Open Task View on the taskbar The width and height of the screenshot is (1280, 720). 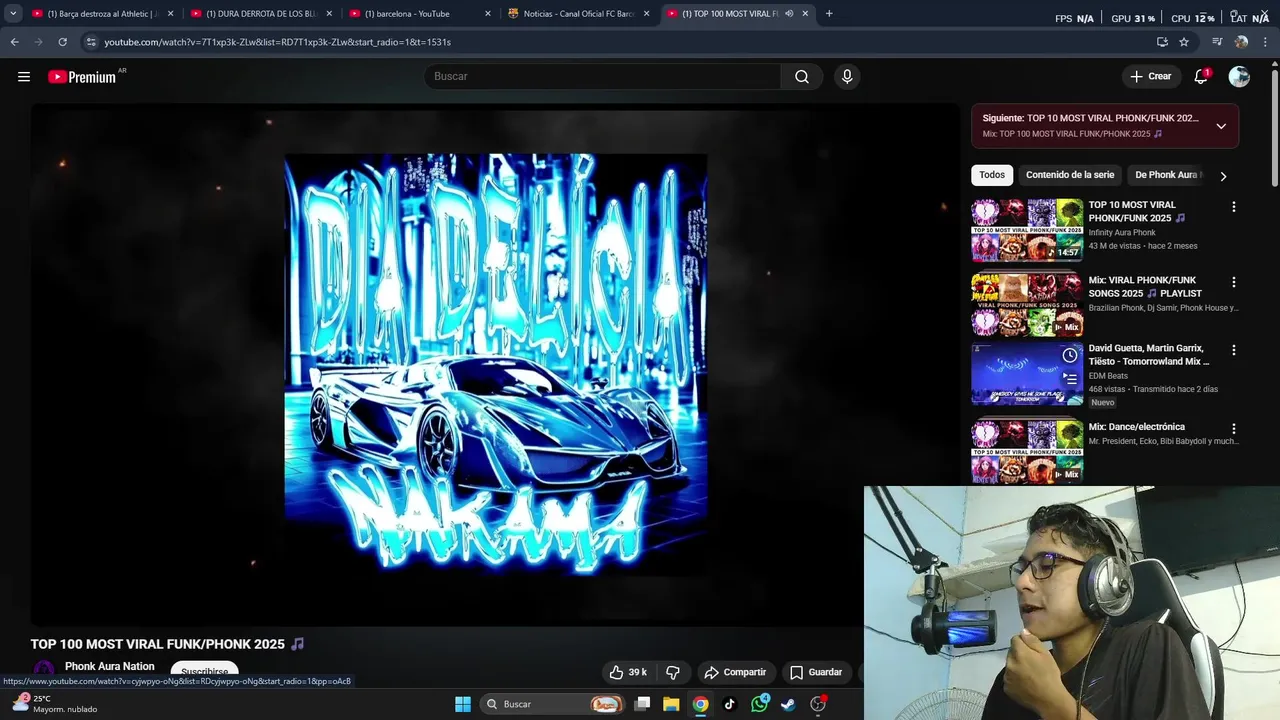click(x=643, y=704)
